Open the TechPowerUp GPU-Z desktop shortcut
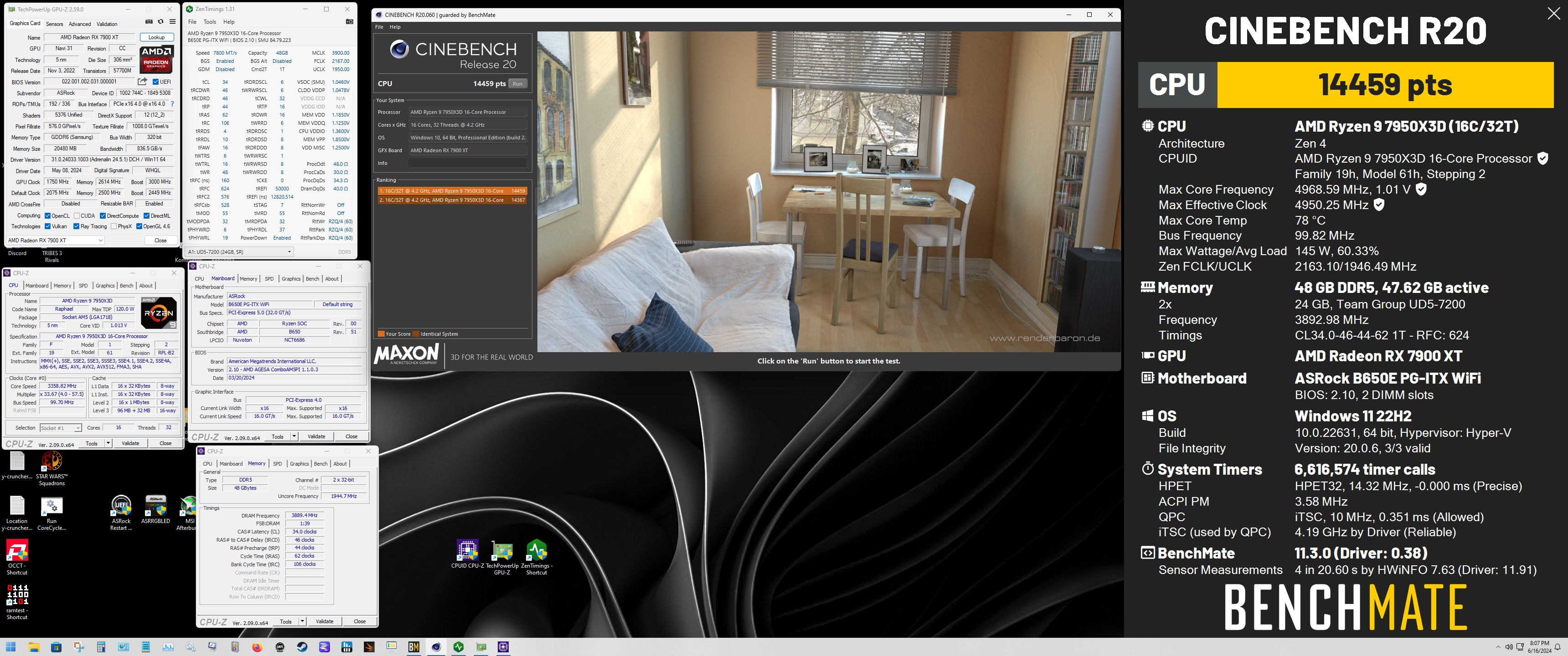Image resolution: width=1568 pixels, height=656 pixels. [502, 557]
